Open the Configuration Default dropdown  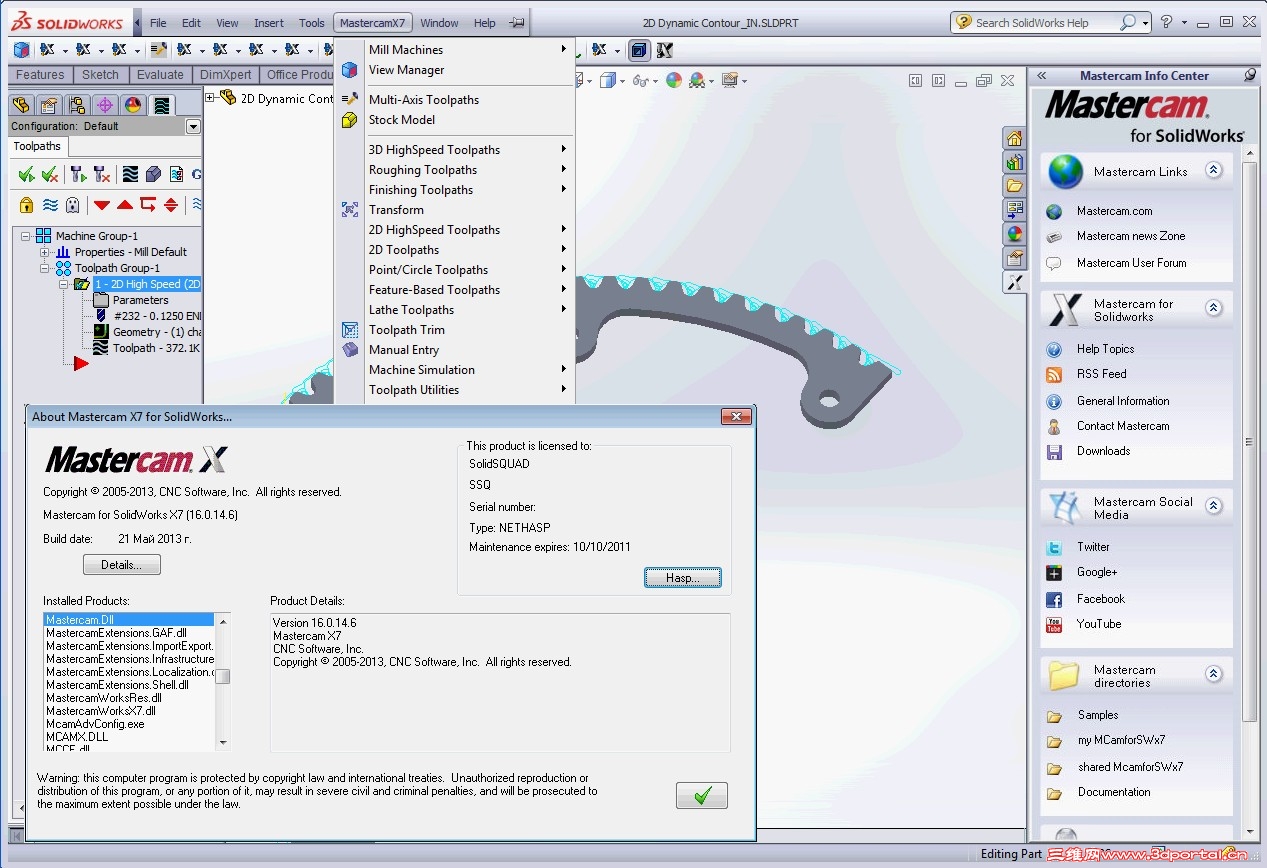click(193, 127)
